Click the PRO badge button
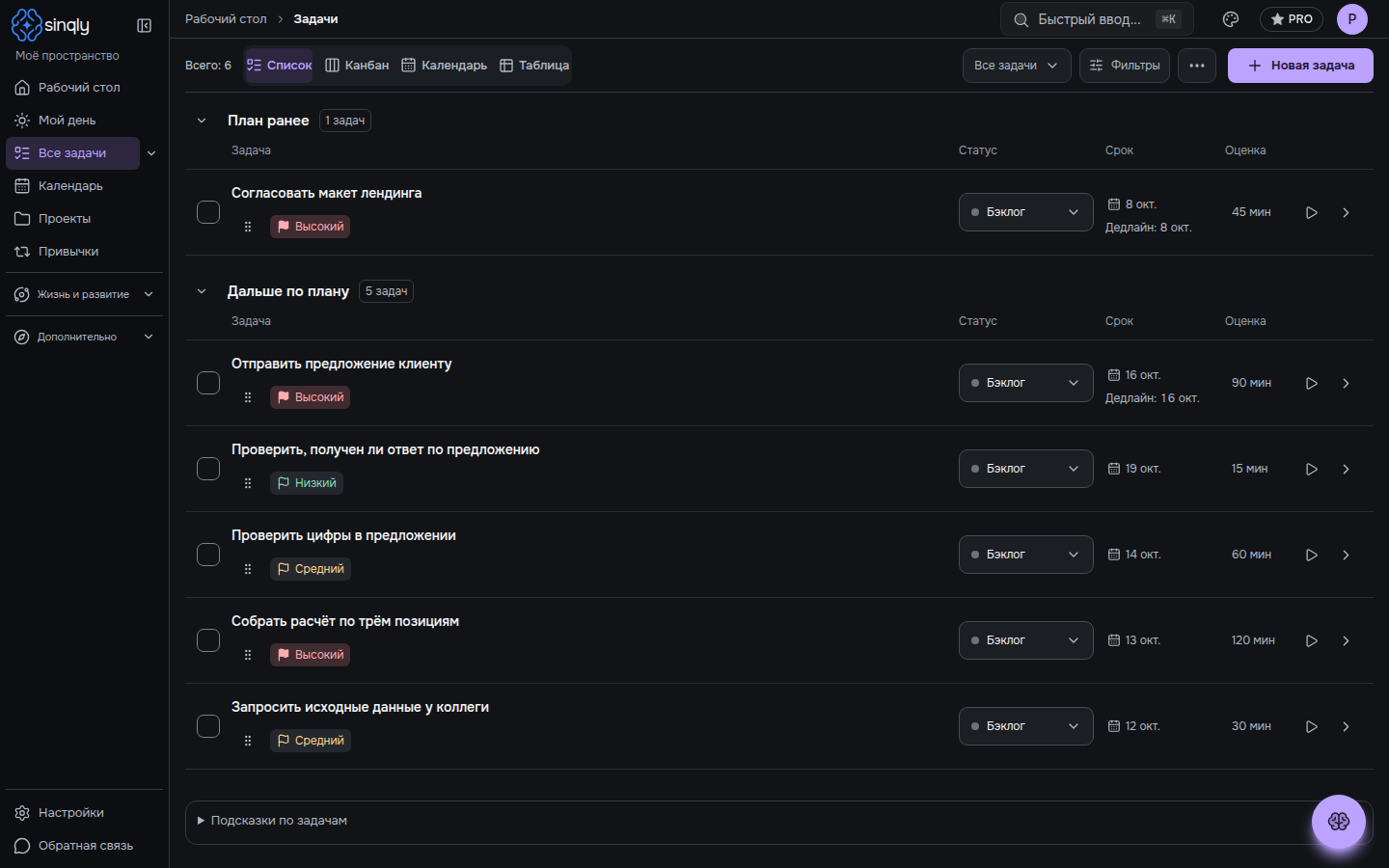The width and height of the screenshot is (1389, 868). pyautogui.click(x=1291, y=19)
